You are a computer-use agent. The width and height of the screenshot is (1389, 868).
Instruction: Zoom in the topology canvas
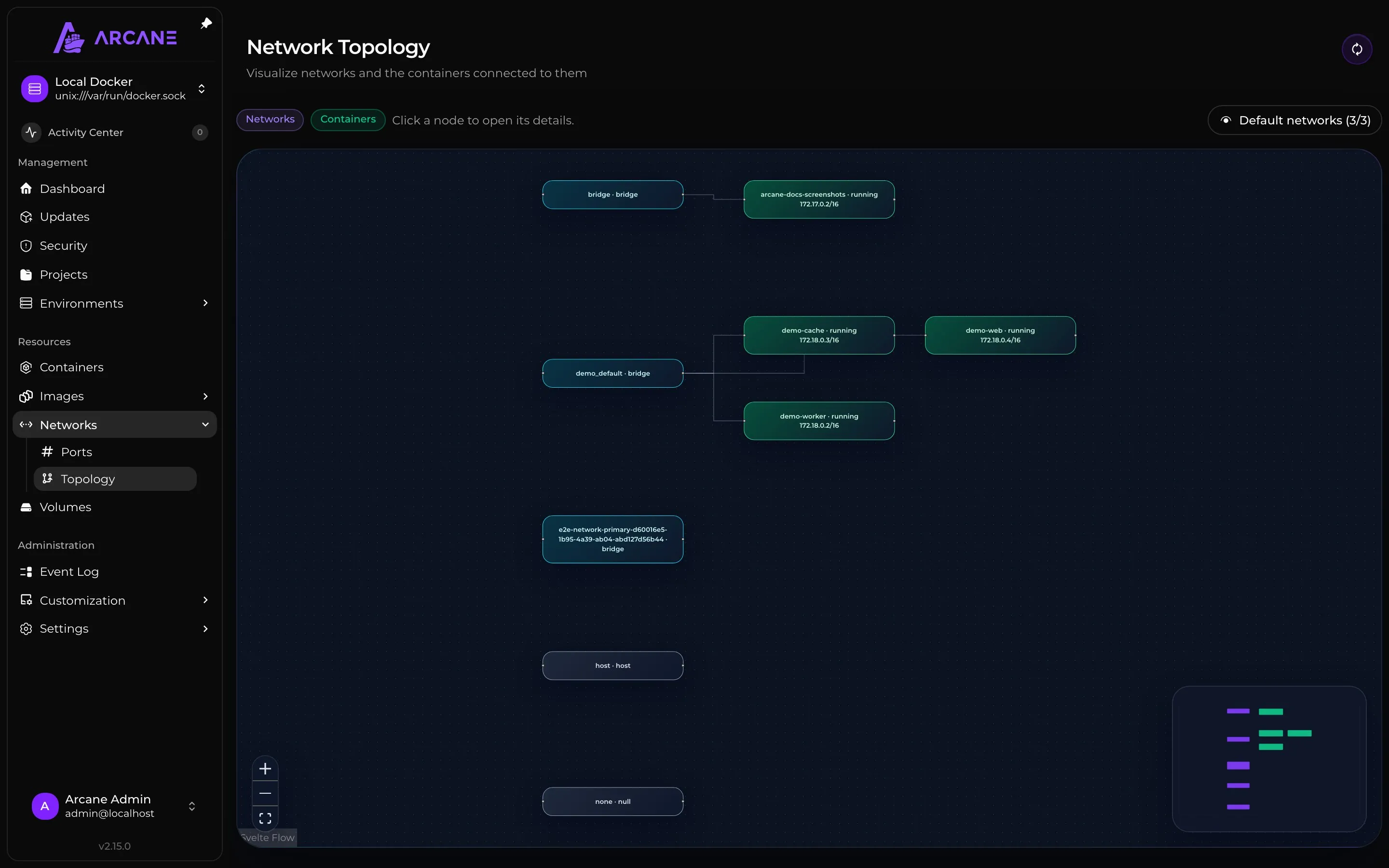(265, 769)
